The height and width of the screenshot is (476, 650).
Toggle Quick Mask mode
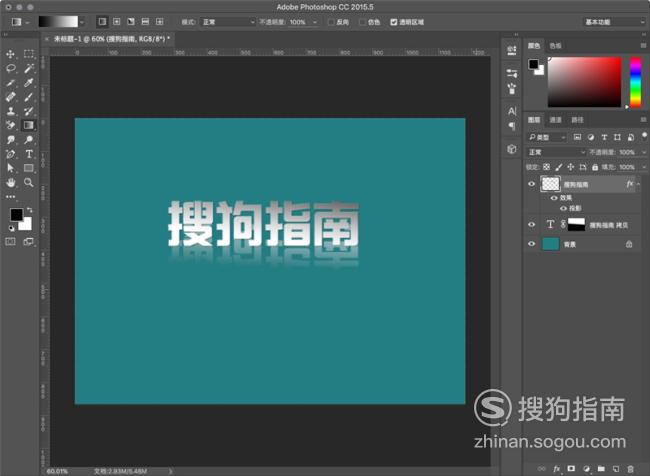[10, 241]
